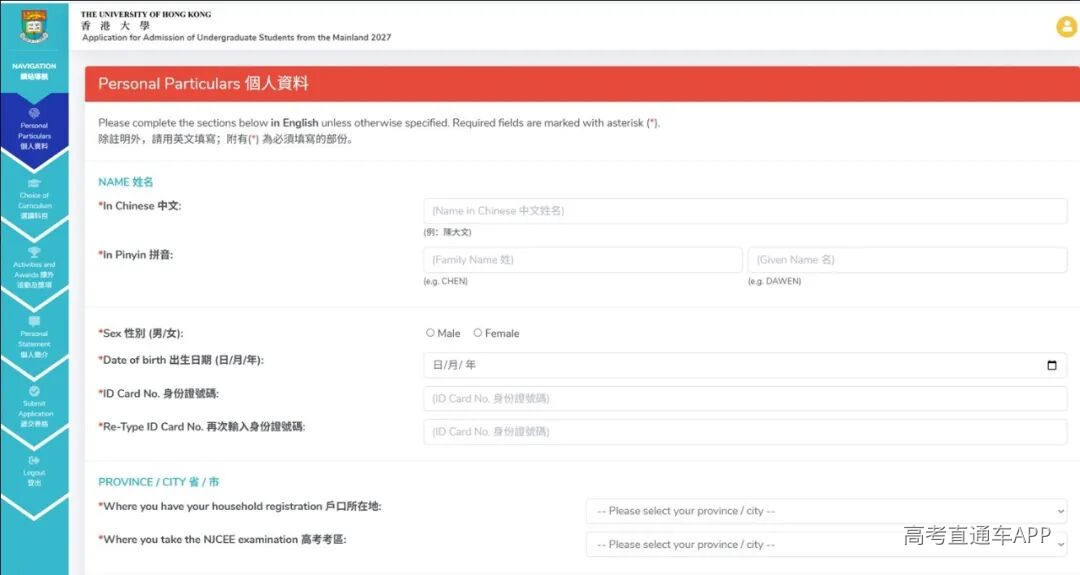Click the Personal Particulars red header title
This screenshot has width=1080, height=575.
pyautogui.click(x=203, y=83)
